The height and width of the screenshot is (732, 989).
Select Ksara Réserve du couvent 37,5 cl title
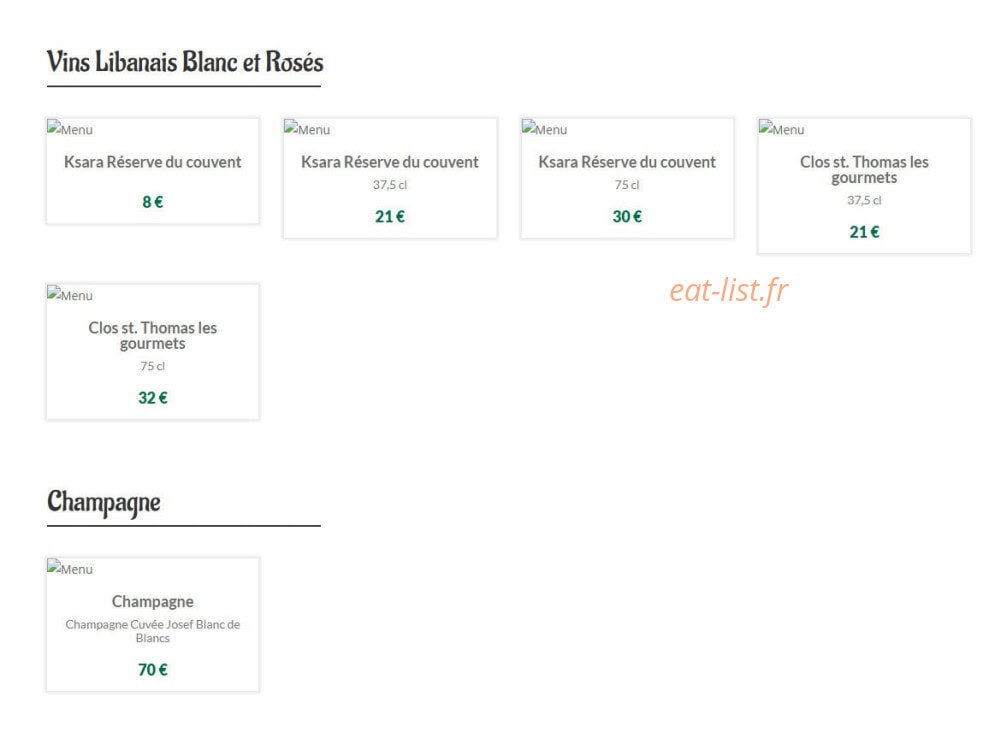click(x=390, y=162)
